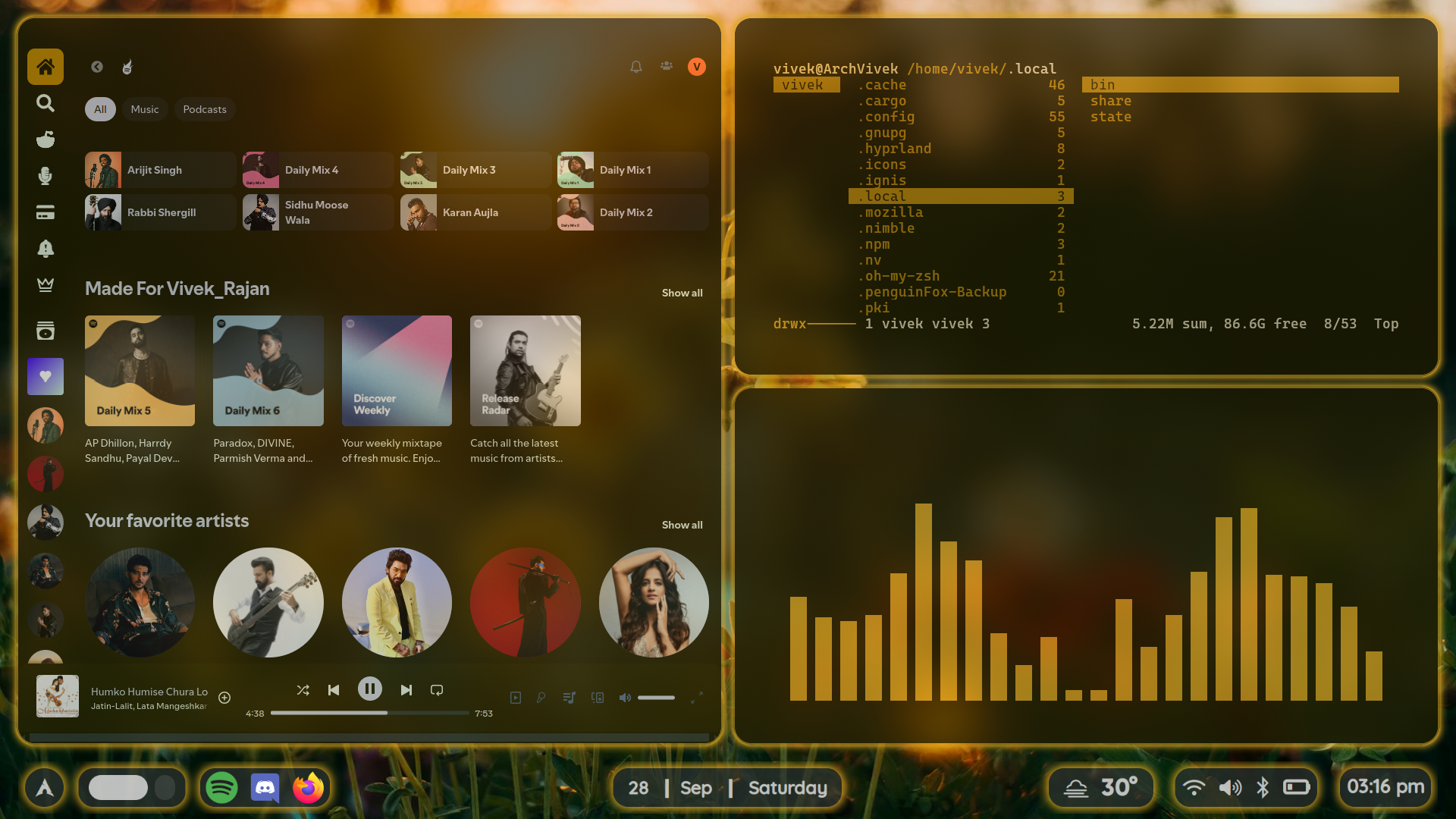This screenshot has width=1456, height=819.
Task: Skip to the next track
Action: (x=406, y=690)
